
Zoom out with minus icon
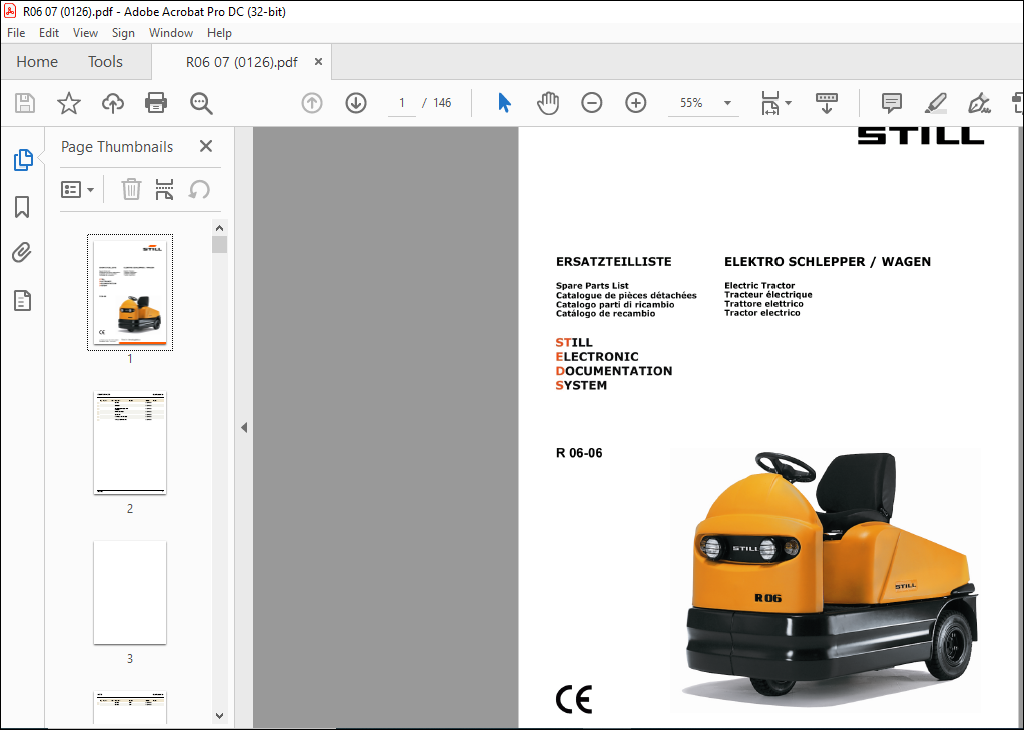(592, 103)
